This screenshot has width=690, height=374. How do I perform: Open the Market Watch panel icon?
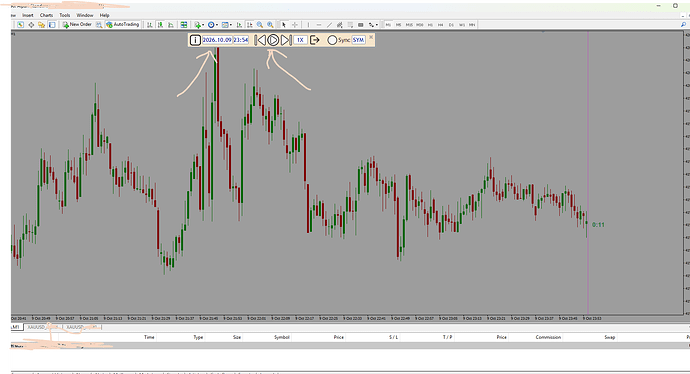point(20,25)
